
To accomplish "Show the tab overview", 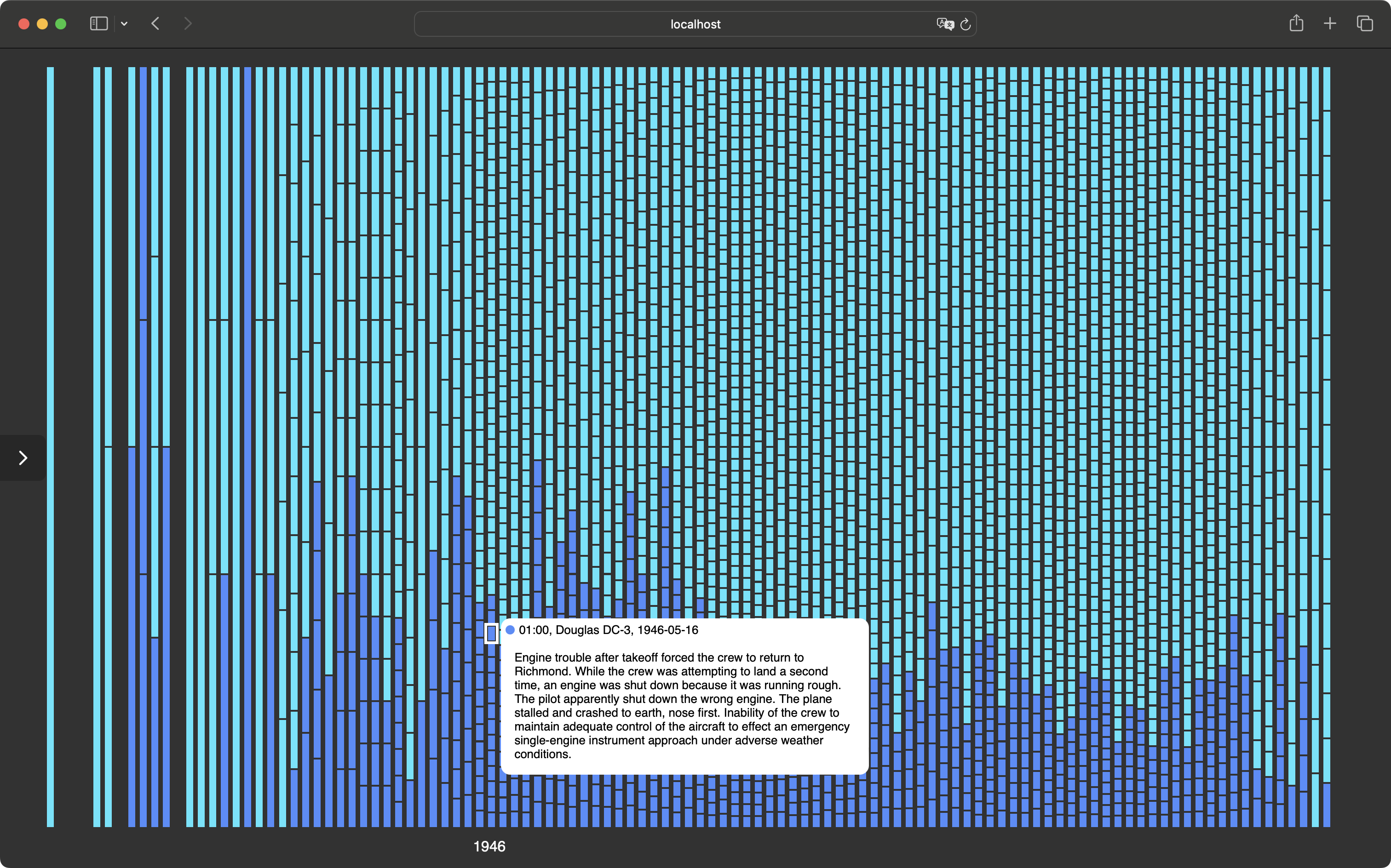I will [x=1365, y=23].
